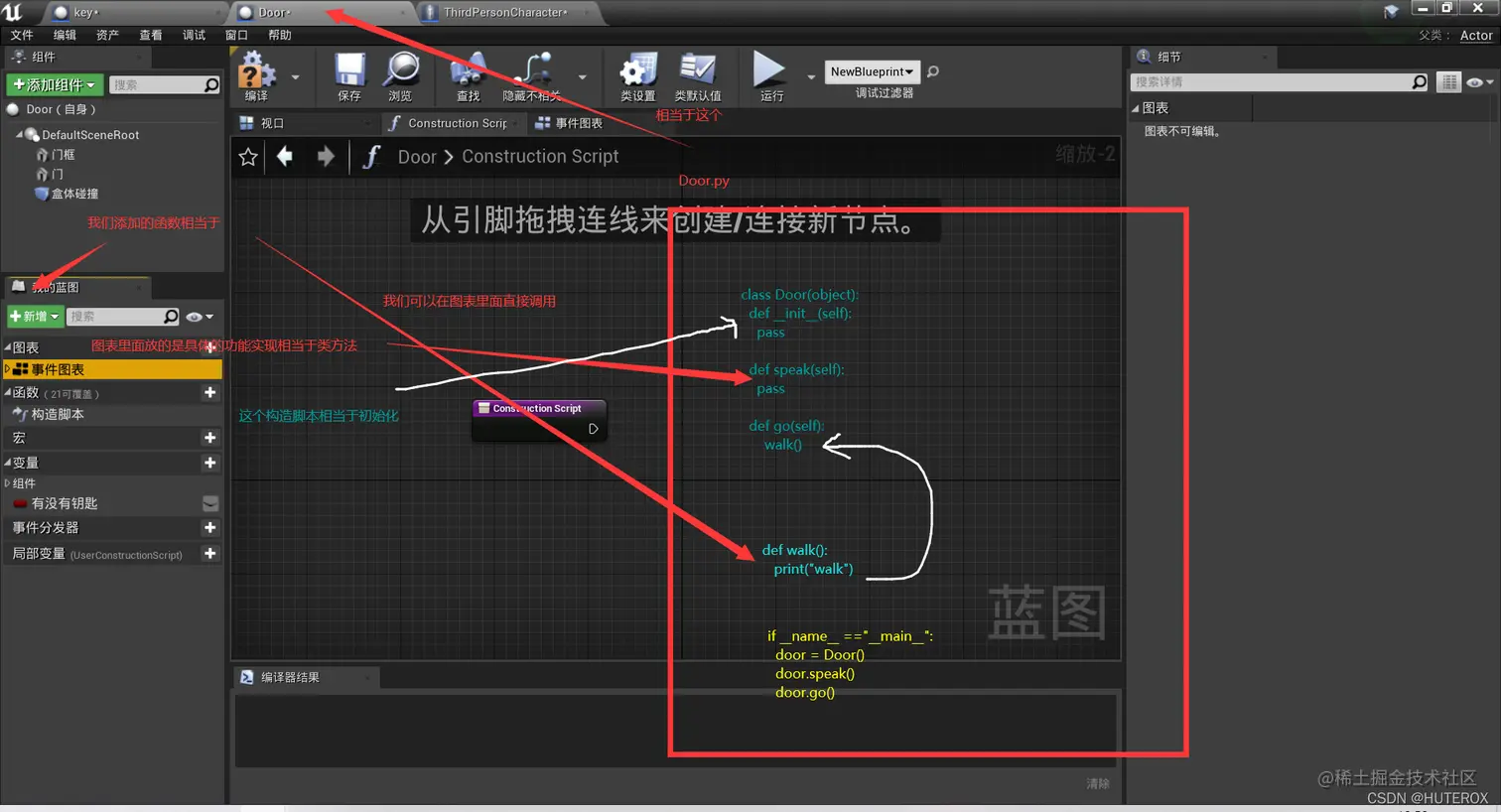Click the property matrix grid icon in Details
The height and width of the screenshot is (812, 1501).
(1449, 82)
